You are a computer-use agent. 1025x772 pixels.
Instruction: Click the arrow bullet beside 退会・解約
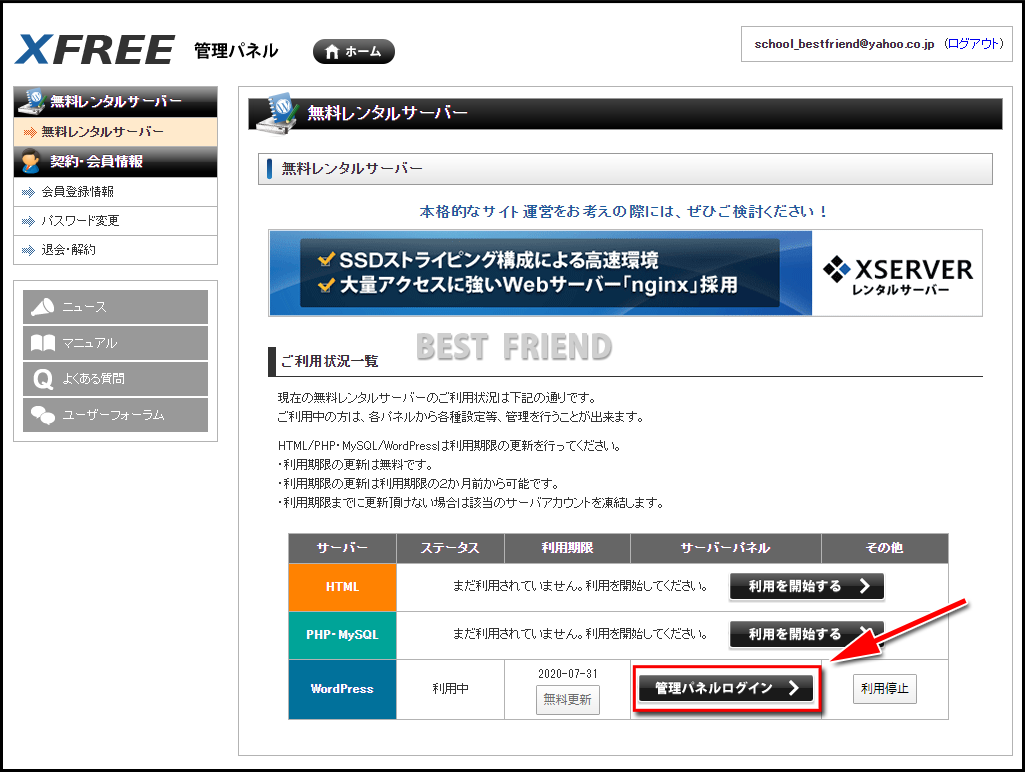click(28, 250)
